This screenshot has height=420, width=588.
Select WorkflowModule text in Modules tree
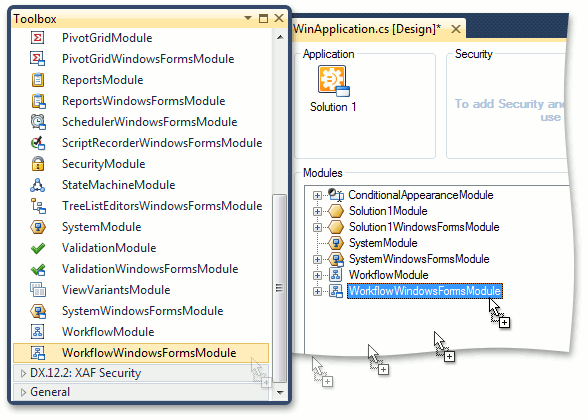coord(388,275)
